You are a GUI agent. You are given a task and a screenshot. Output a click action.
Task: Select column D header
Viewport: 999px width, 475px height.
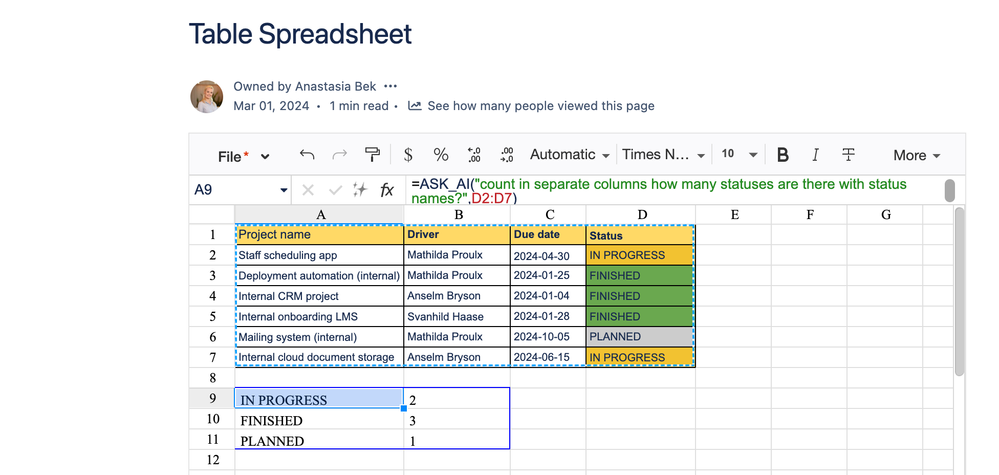coord(640,215)
